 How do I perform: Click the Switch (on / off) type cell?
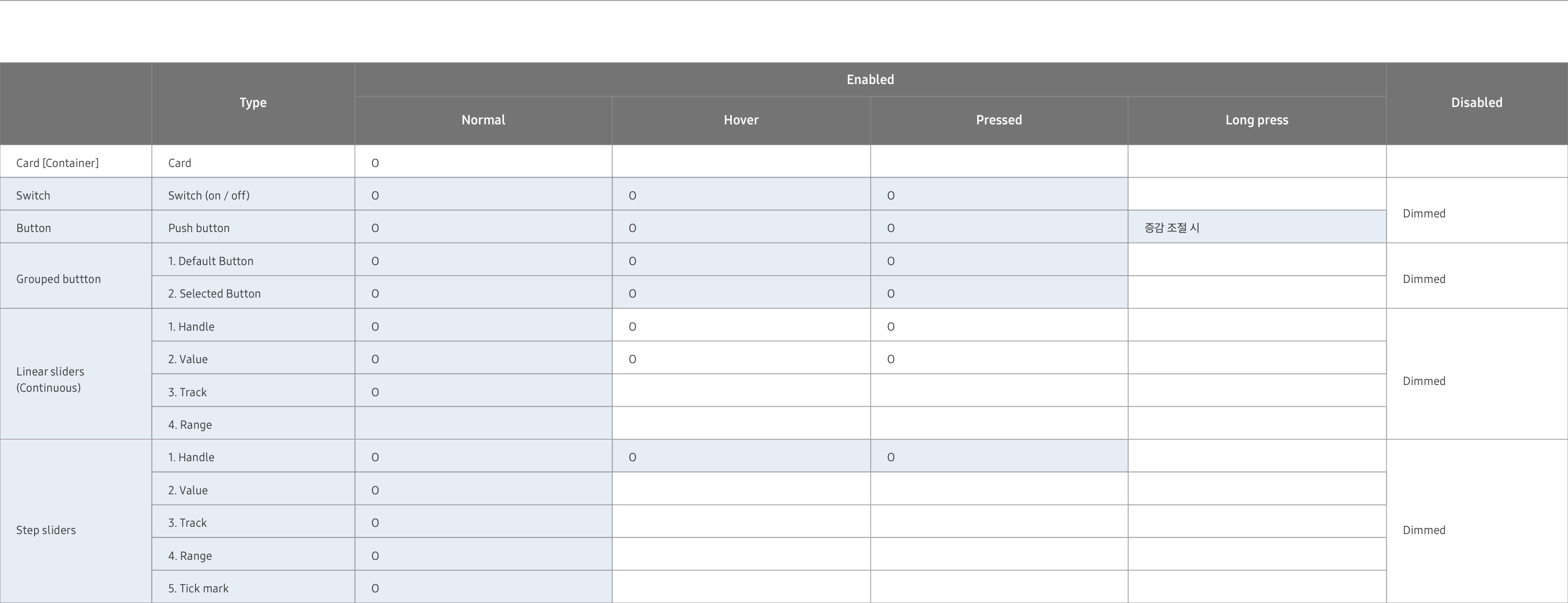209,196
